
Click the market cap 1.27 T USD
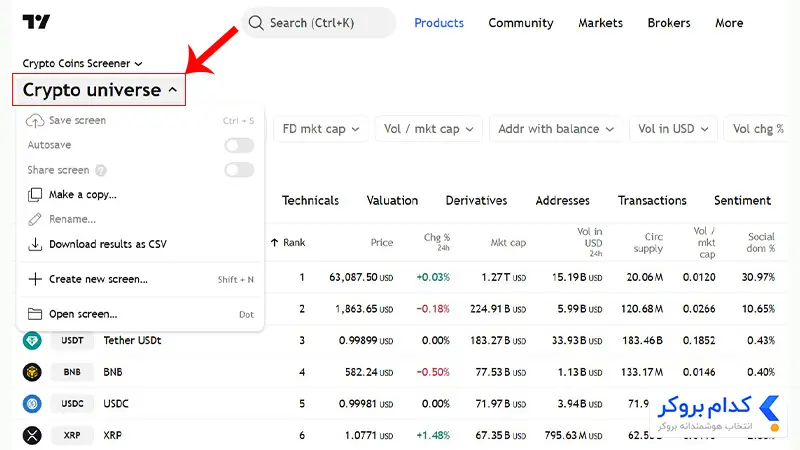[x=504, y=278]
